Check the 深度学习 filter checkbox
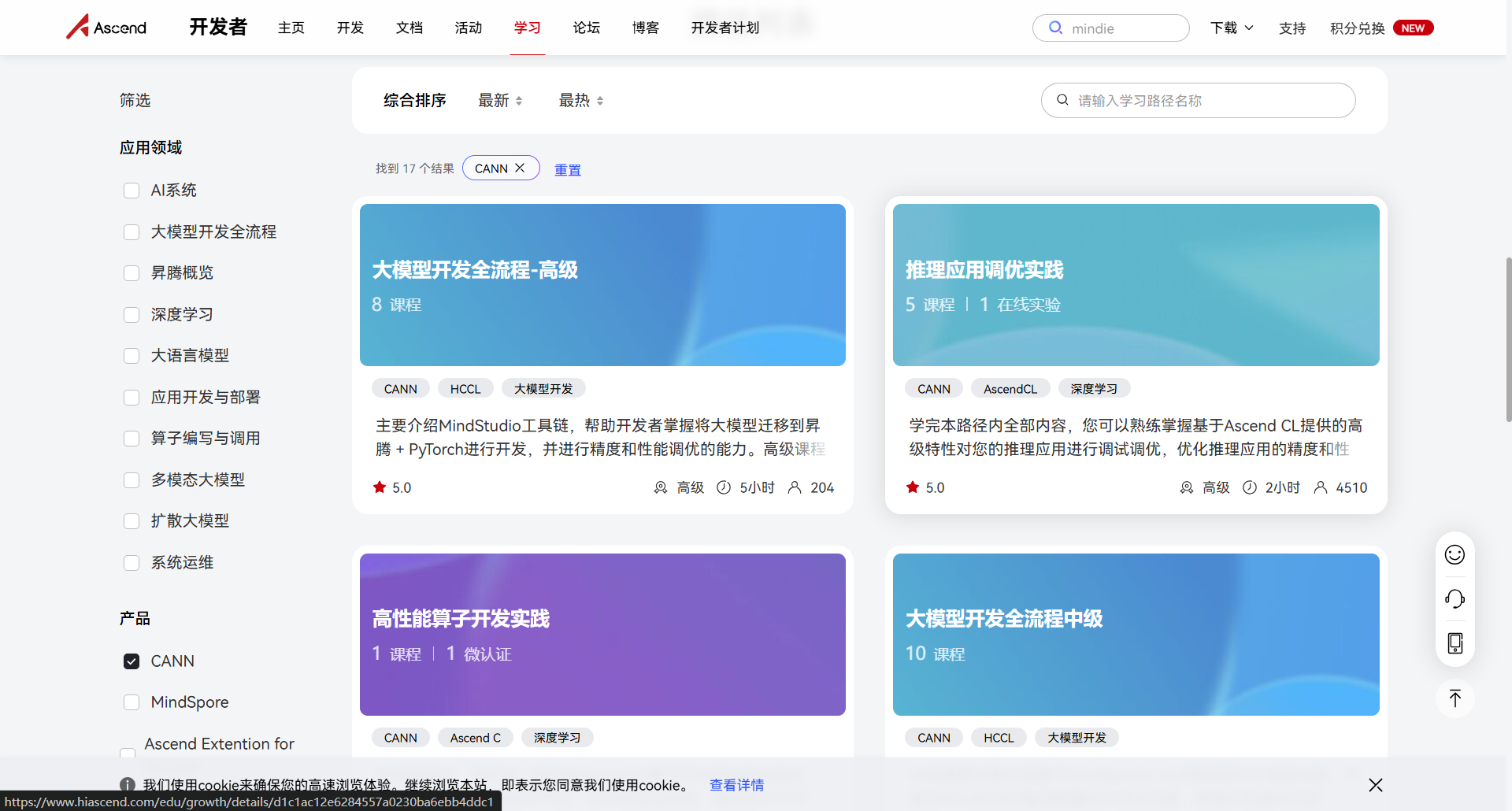This screenshot has width=1512, height=811. click(132, 315)
